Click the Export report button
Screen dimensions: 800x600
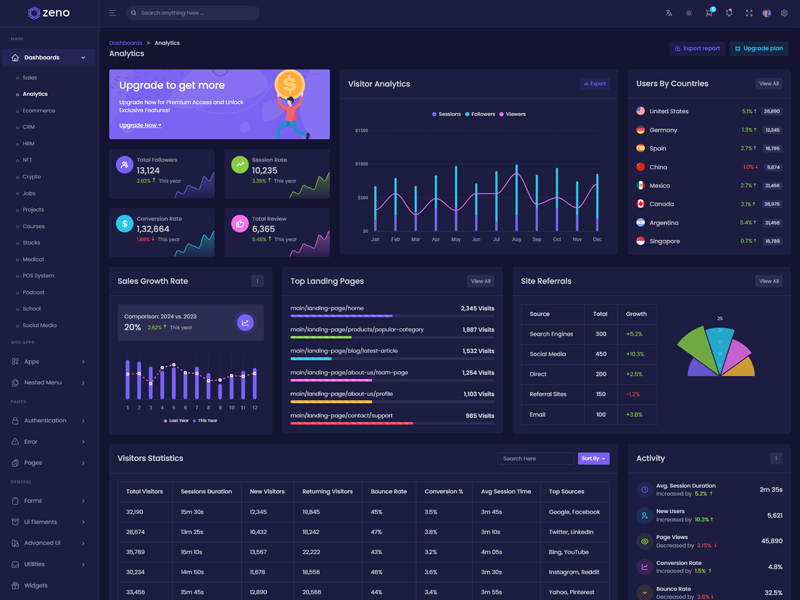point(697,48)
